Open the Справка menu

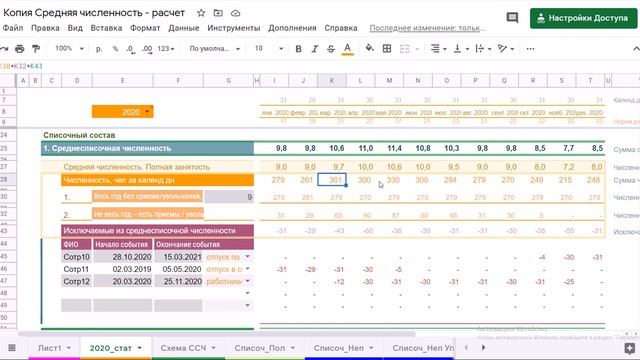pos(341,28)
